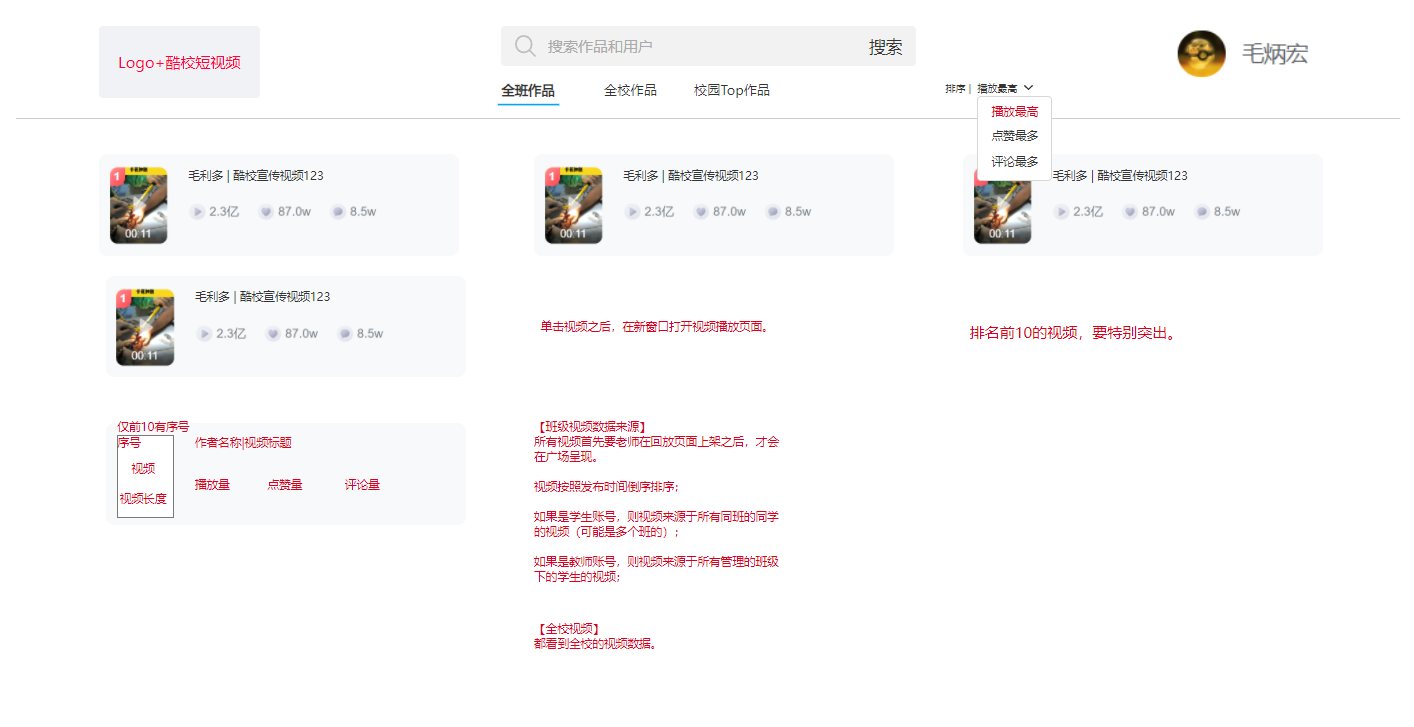Click the 评论量 label
This screenshot has height=727, width=1414.
coord(362,485)
